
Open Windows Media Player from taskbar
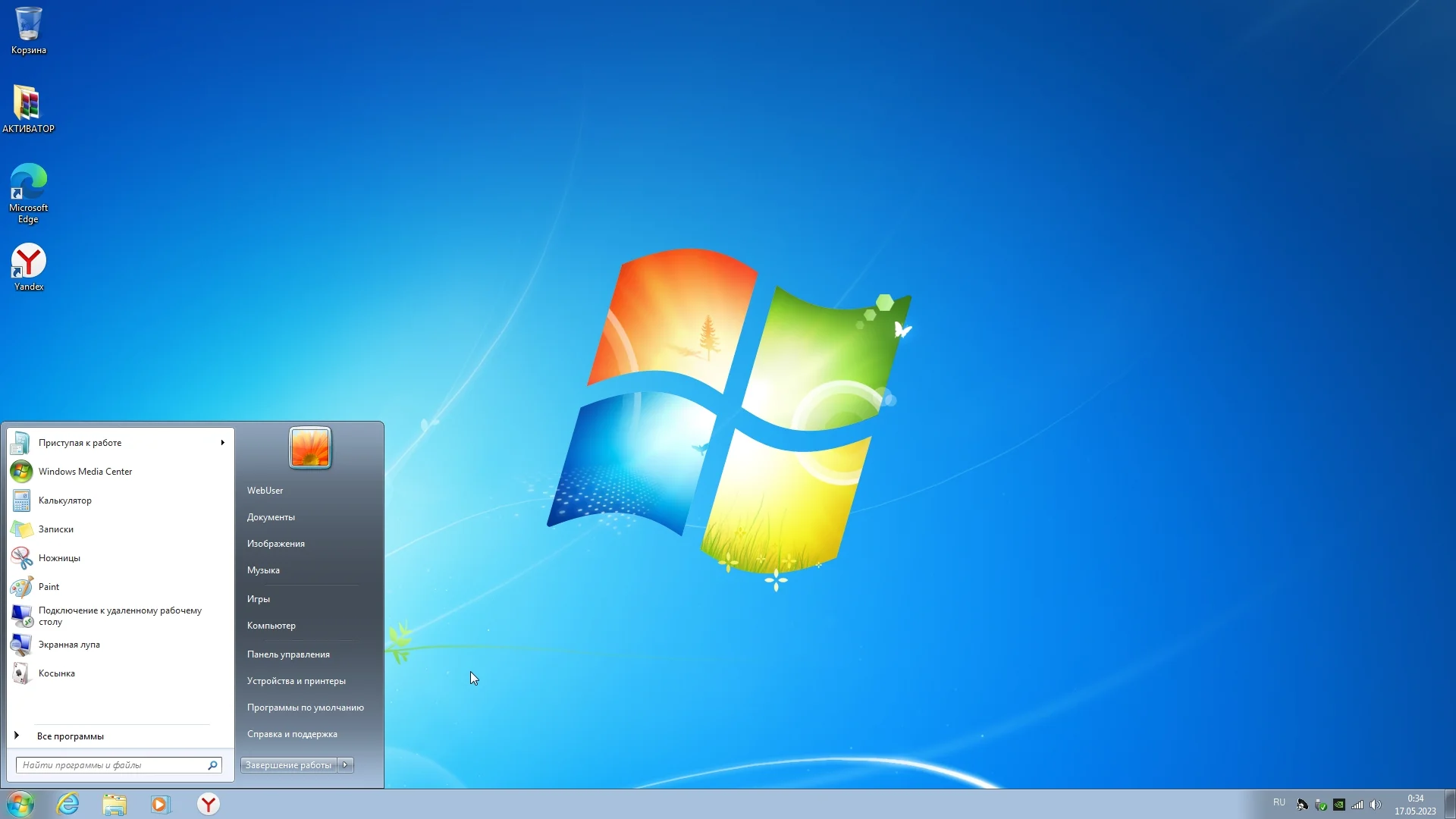[x=161, y=804]
